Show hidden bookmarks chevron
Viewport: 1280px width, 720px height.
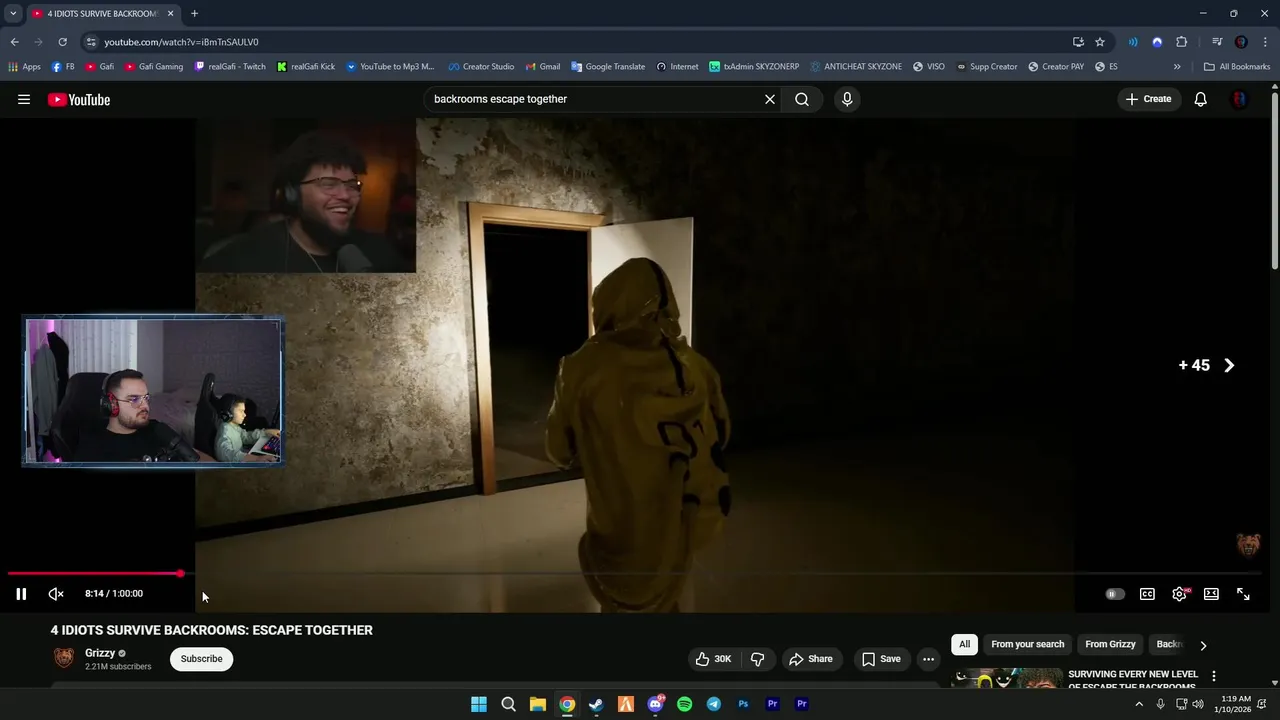click(1177, 67)
